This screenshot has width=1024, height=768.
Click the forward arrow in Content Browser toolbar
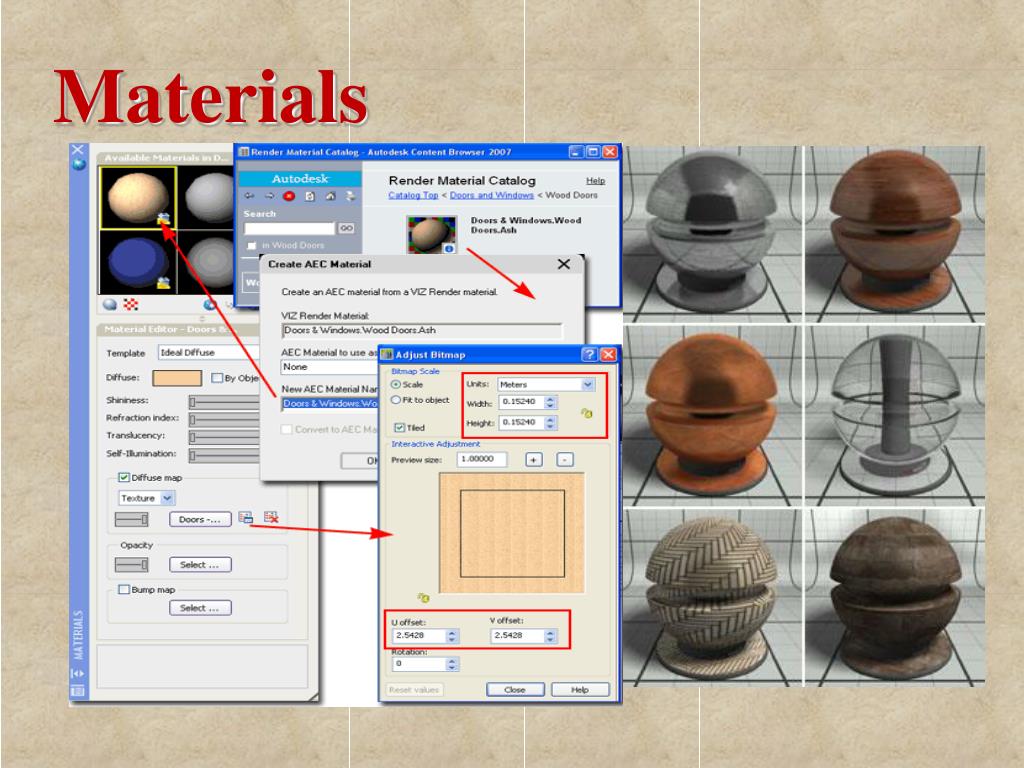269,196
